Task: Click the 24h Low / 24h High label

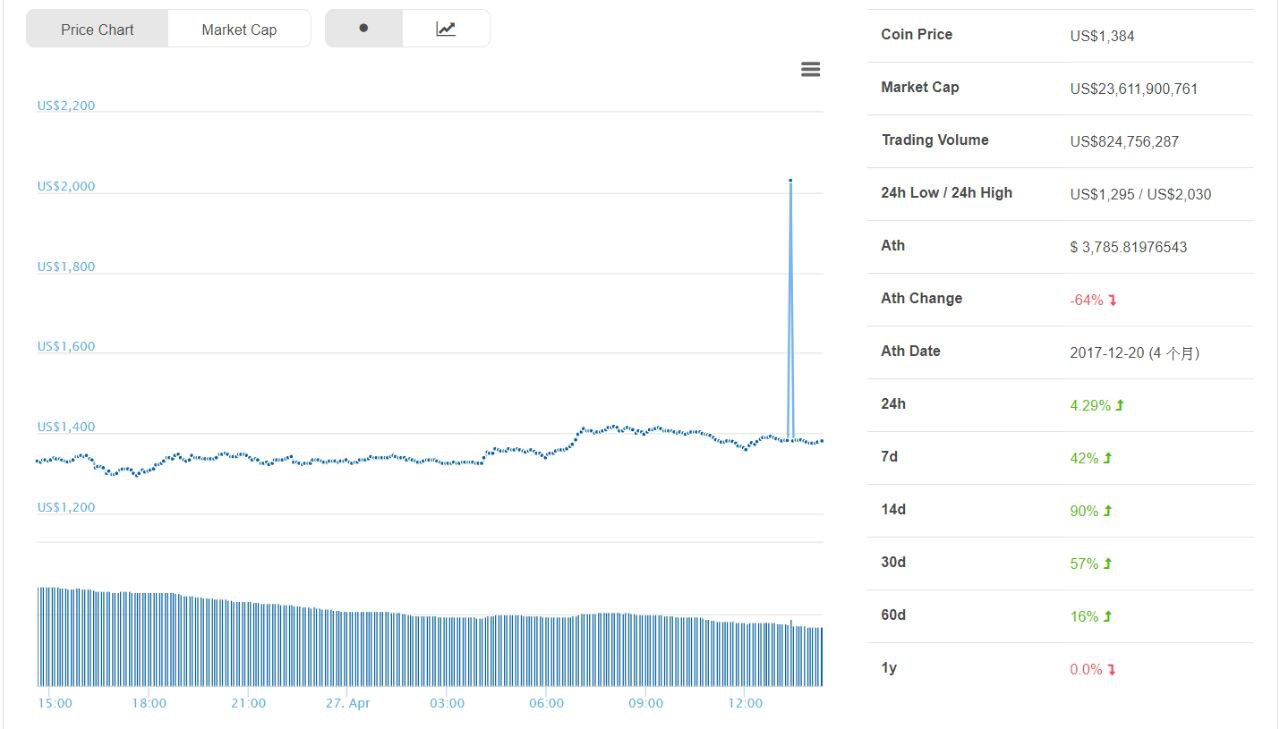Action: click(946, 193)
